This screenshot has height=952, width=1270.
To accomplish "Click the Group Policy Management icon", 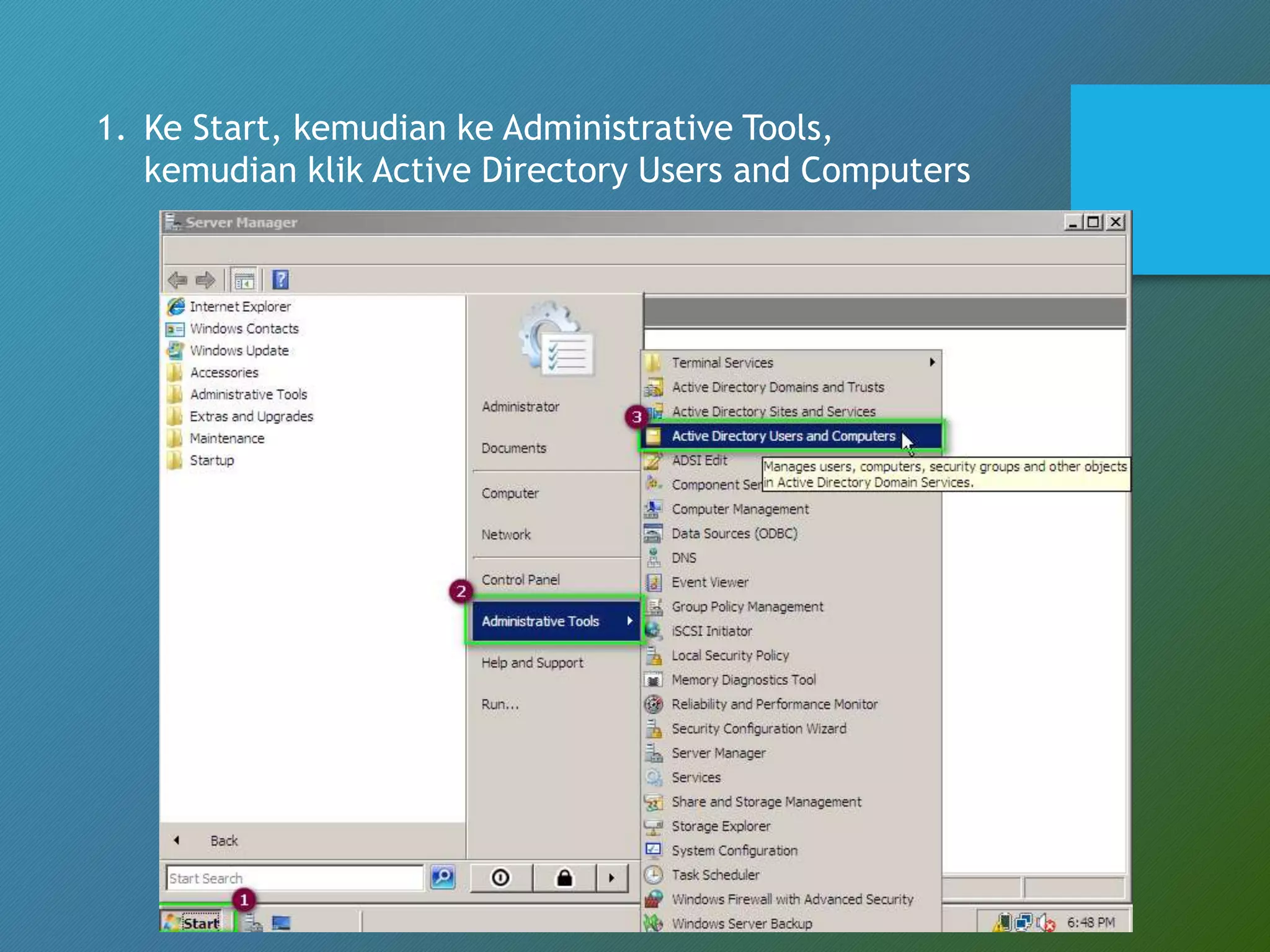I will pos(655,607).
